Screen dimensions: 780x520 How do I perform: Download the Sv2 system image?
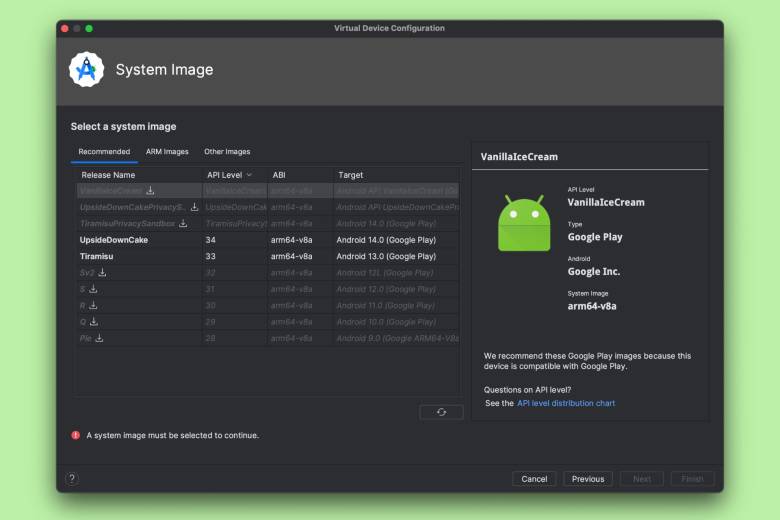102,273
